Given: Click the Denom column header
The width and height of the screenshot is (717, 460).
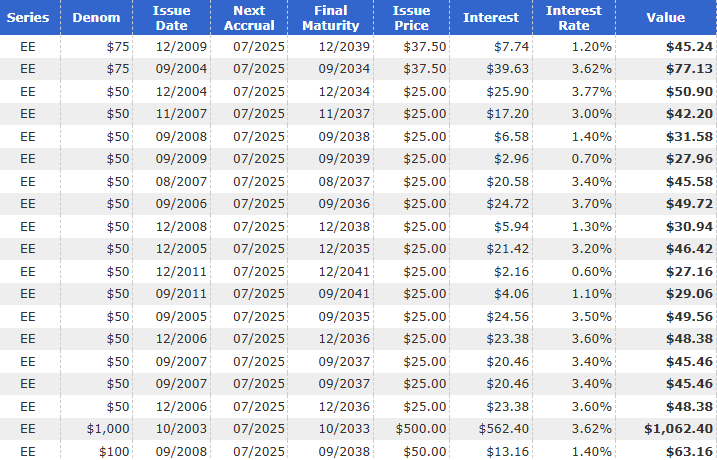Looking at the screenshot, I should pyautogui.click(x=96, y=17).
